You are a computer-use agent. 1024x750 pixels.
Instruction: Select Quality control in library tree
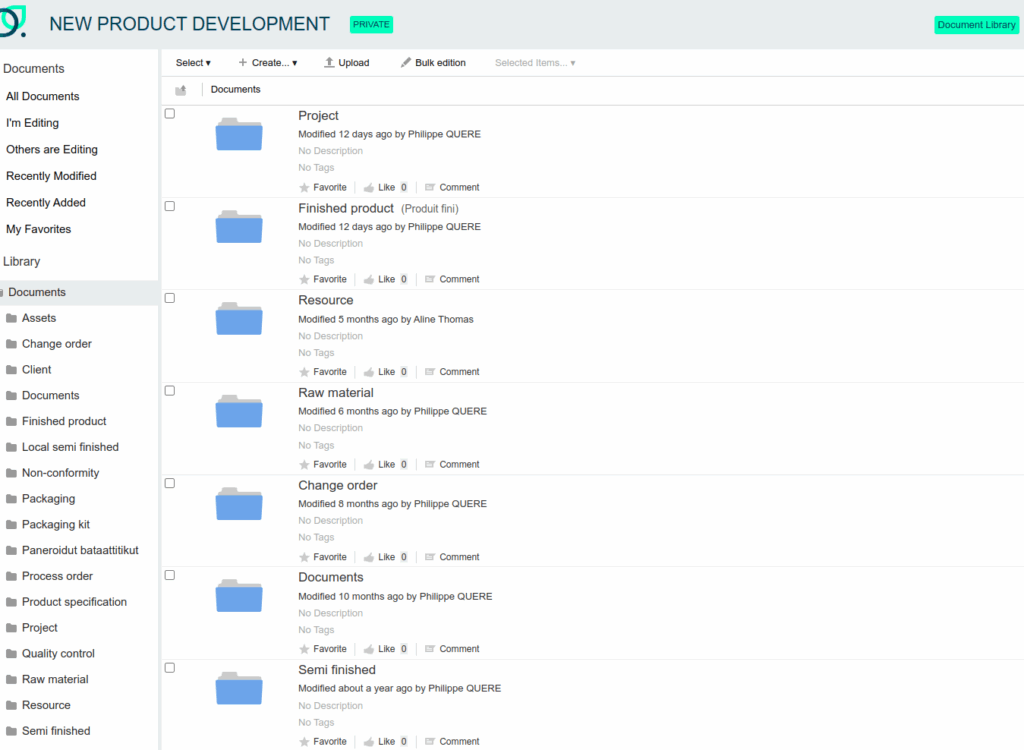[58, 654]
